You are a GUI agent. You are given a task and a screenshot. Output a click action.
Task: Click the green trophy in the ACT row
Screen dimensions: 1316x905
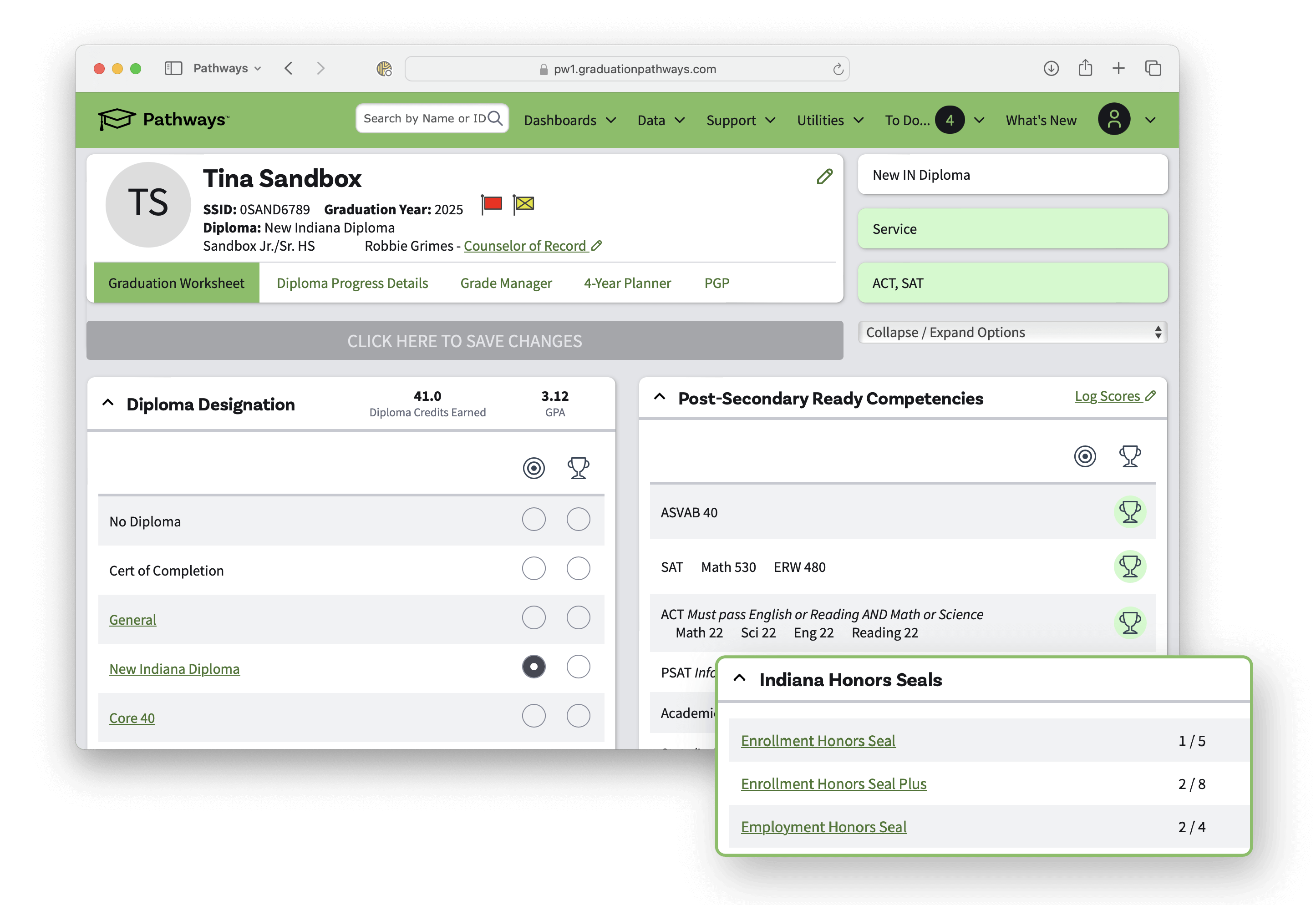1129,622
